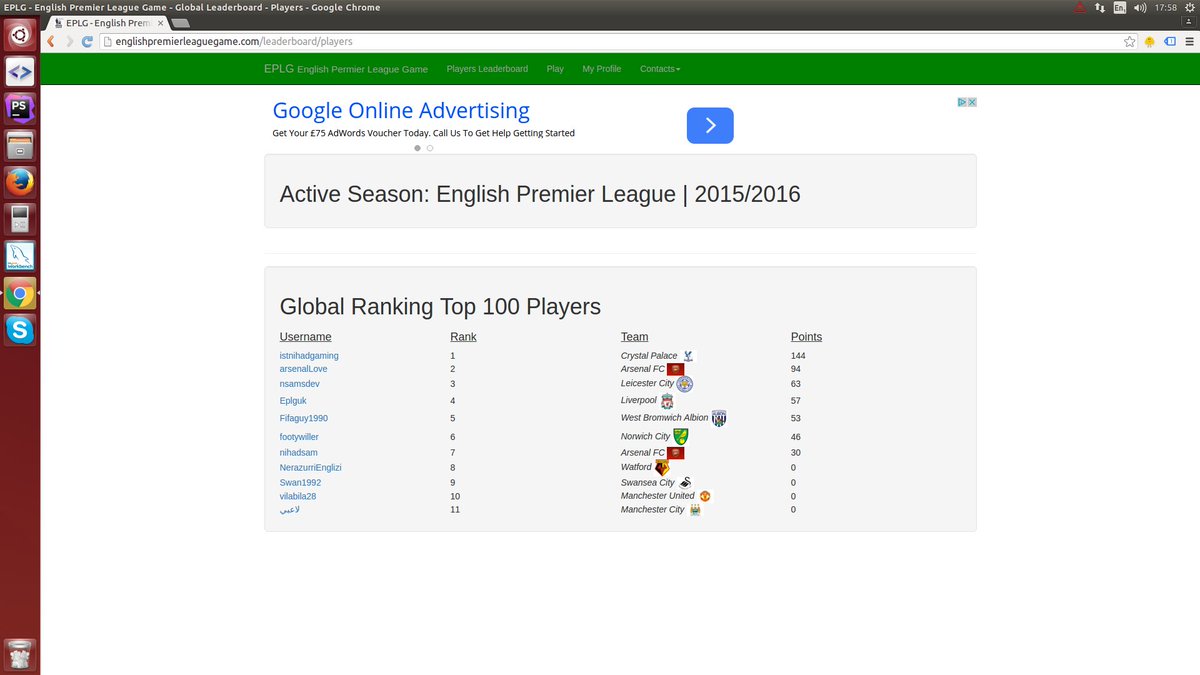Click the Crystal Palace club crest

coord(689,356)
